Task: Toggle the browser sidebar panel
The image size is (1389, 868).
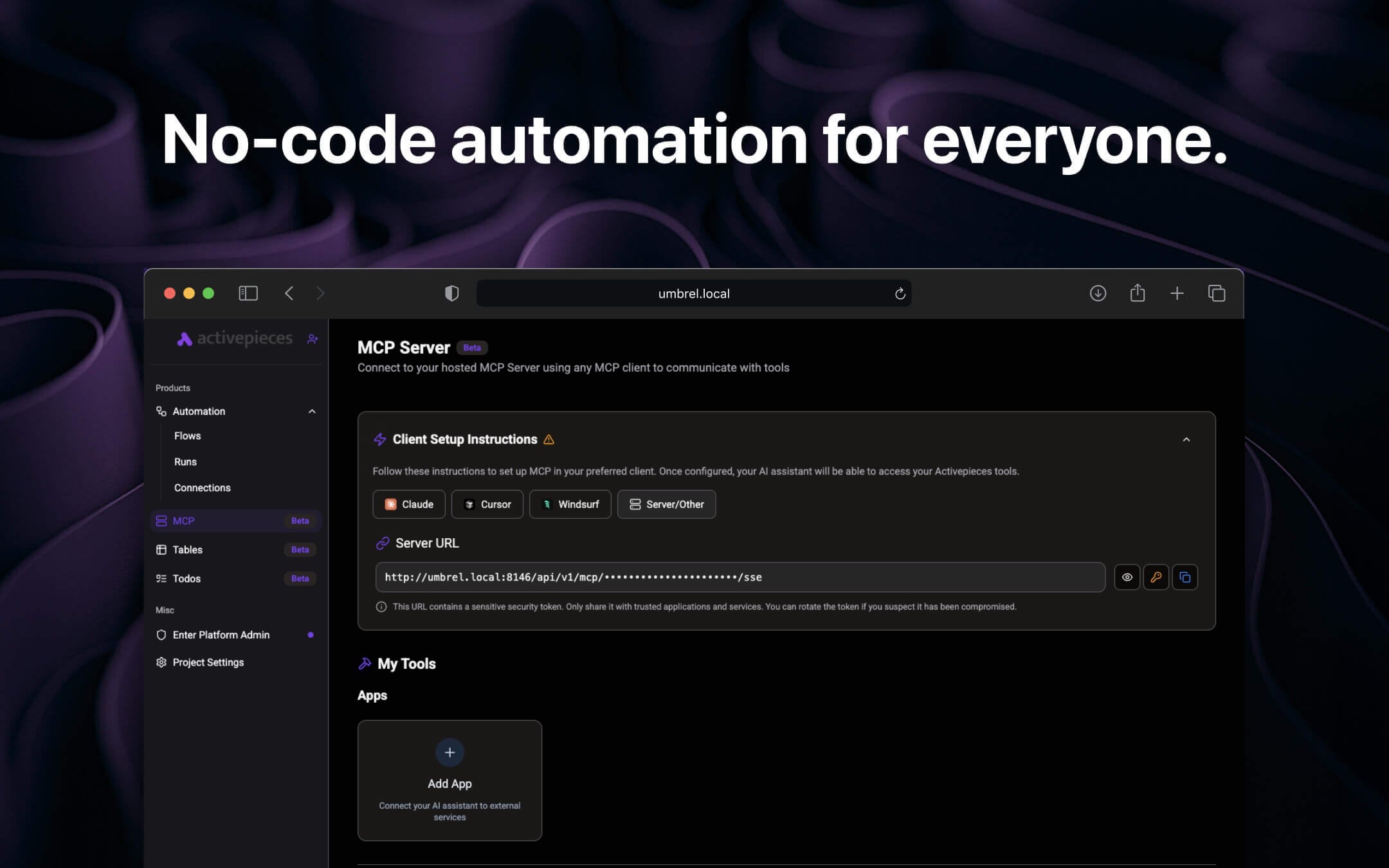Action: [248, 293]
